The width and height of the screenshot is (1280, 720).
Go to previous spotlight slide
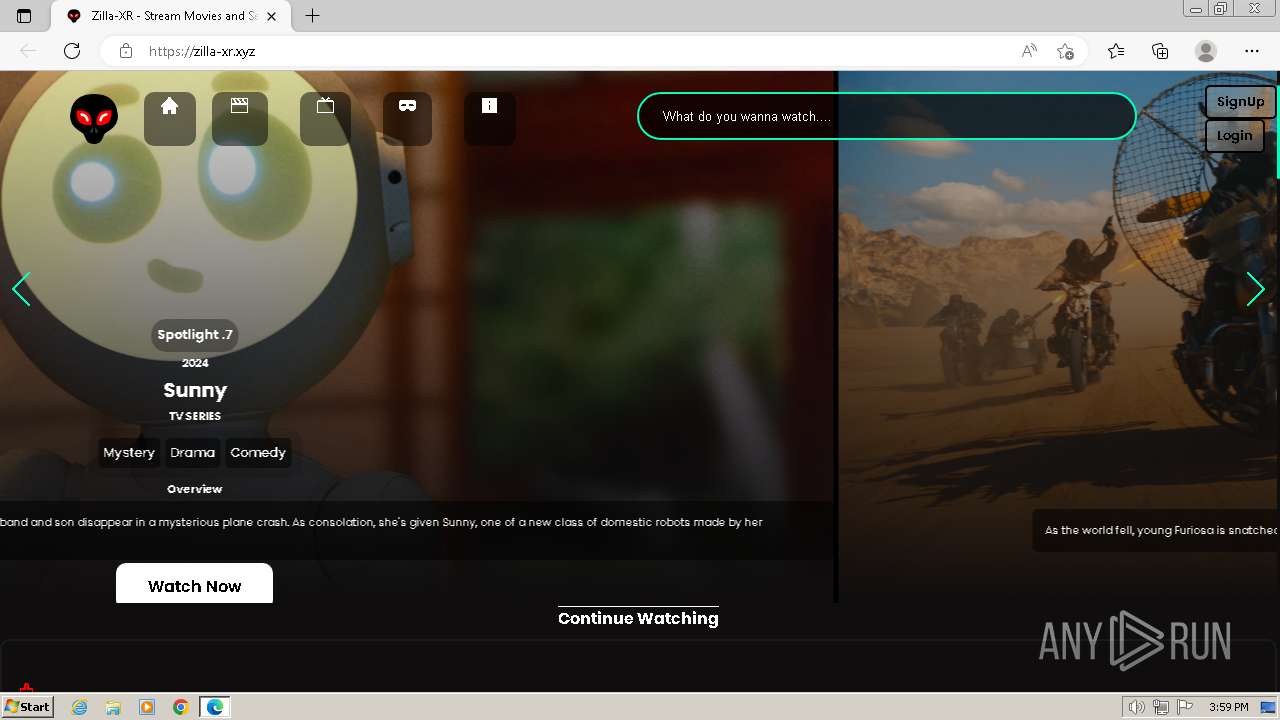click(x=21, y=289)
